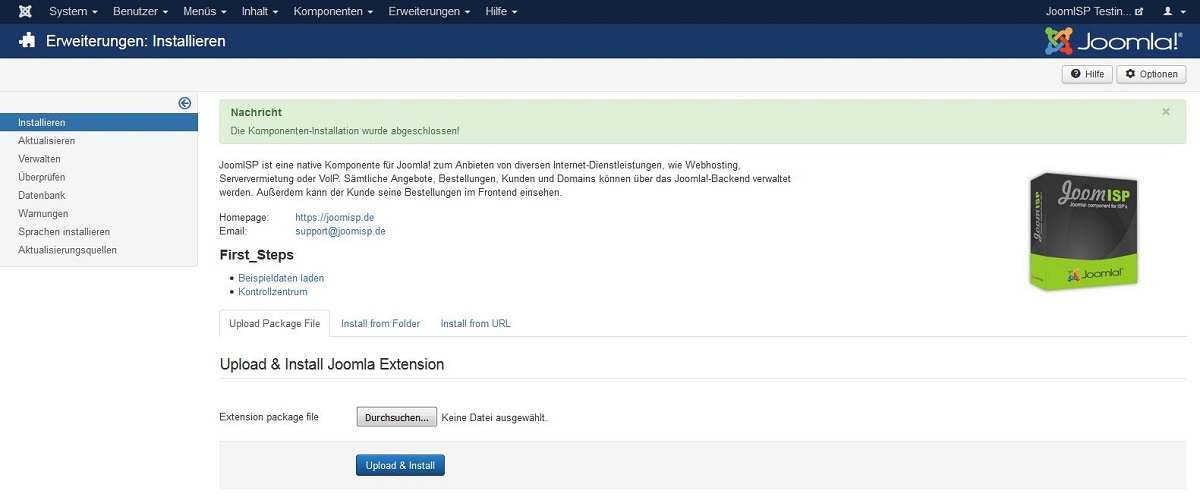Visit the https://joomisp.de homepage link

coord(334,217)
